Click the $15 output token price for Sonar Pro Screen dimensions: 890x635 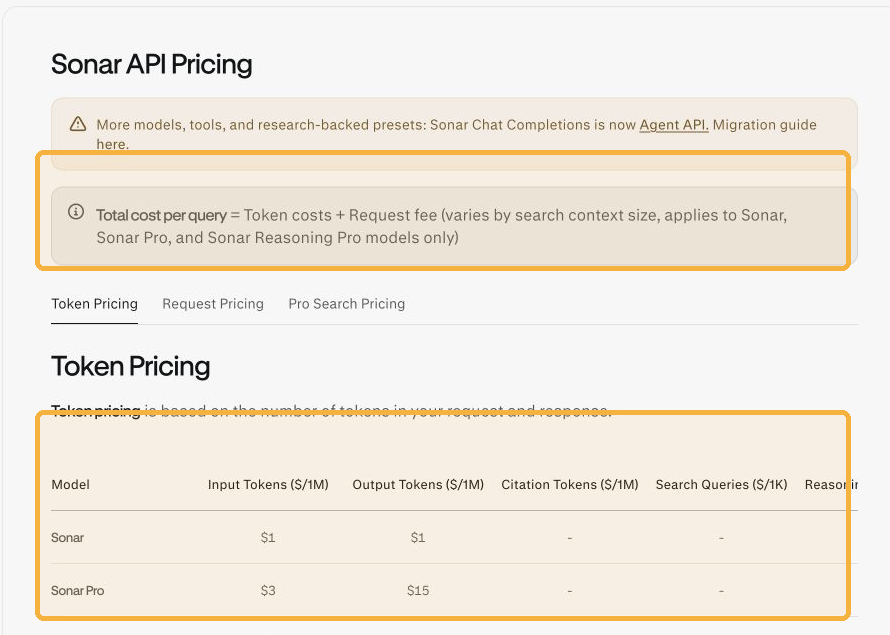[418, 591]
